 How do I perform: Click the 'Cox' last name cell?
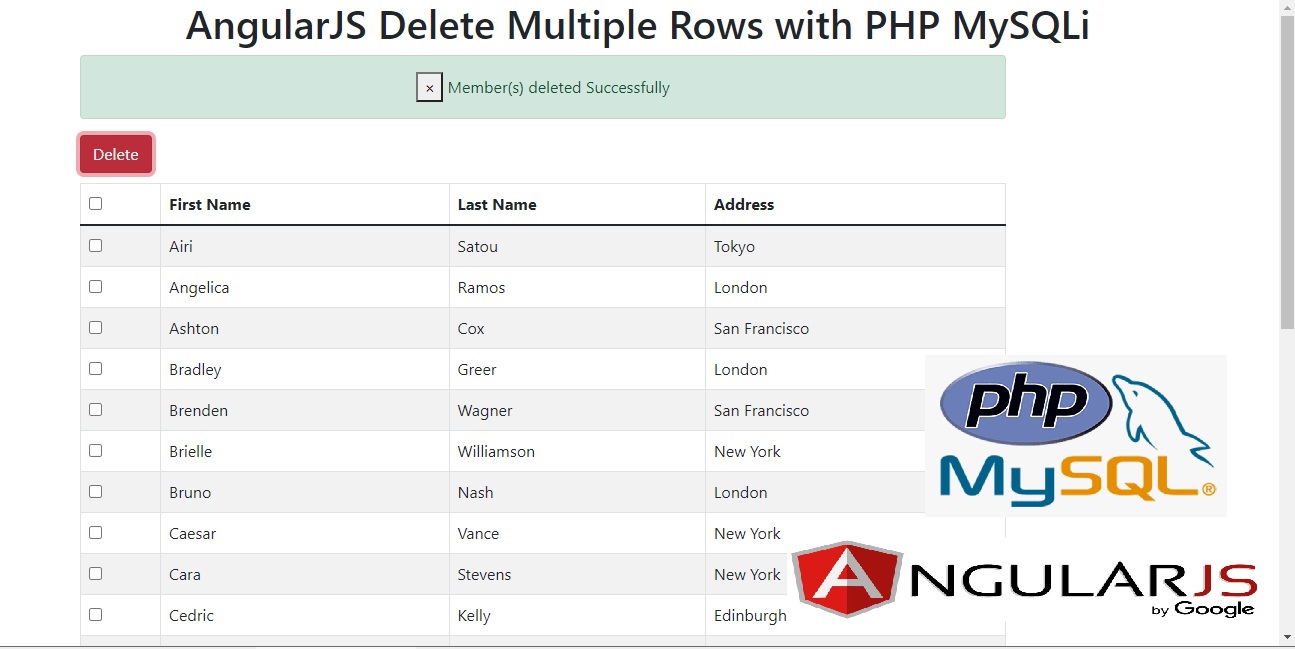click(578, 328)
